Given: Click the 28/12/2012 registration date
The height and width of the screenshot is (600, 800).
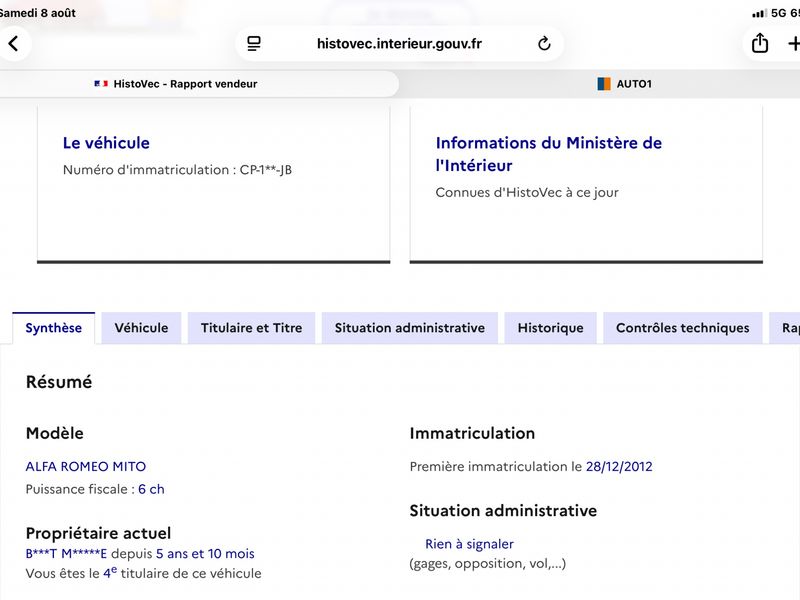Looking at the screenshot, I should pyautogui.click(x=619, y=466).
